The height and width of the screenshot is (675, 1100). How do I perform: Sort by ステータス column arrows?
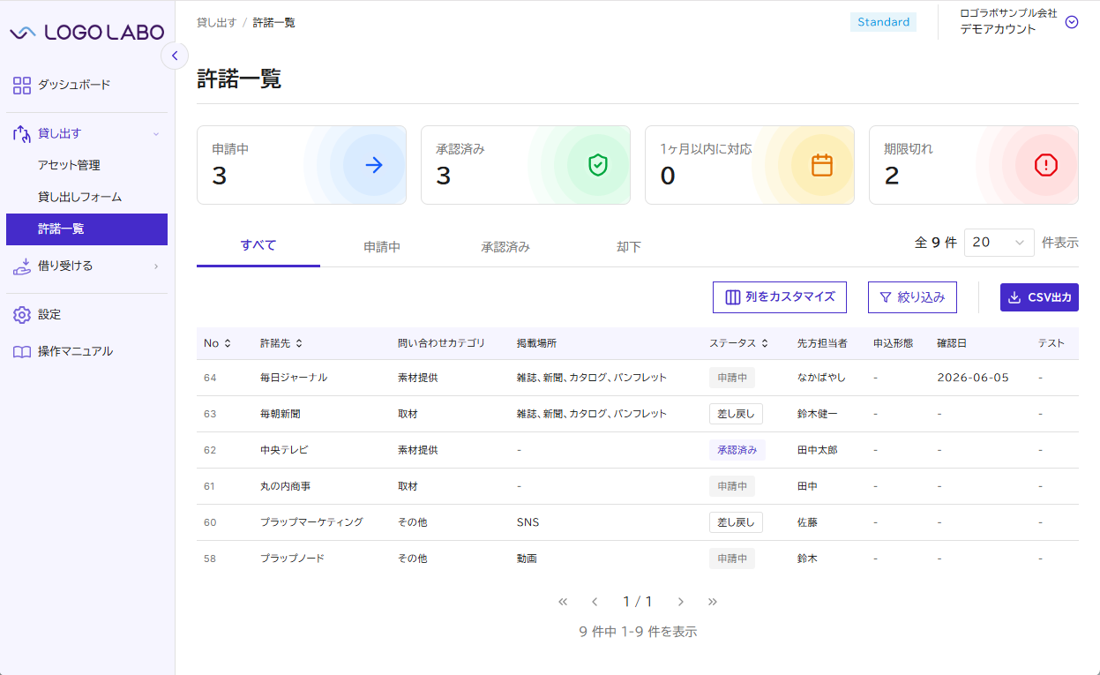point(765,343)
